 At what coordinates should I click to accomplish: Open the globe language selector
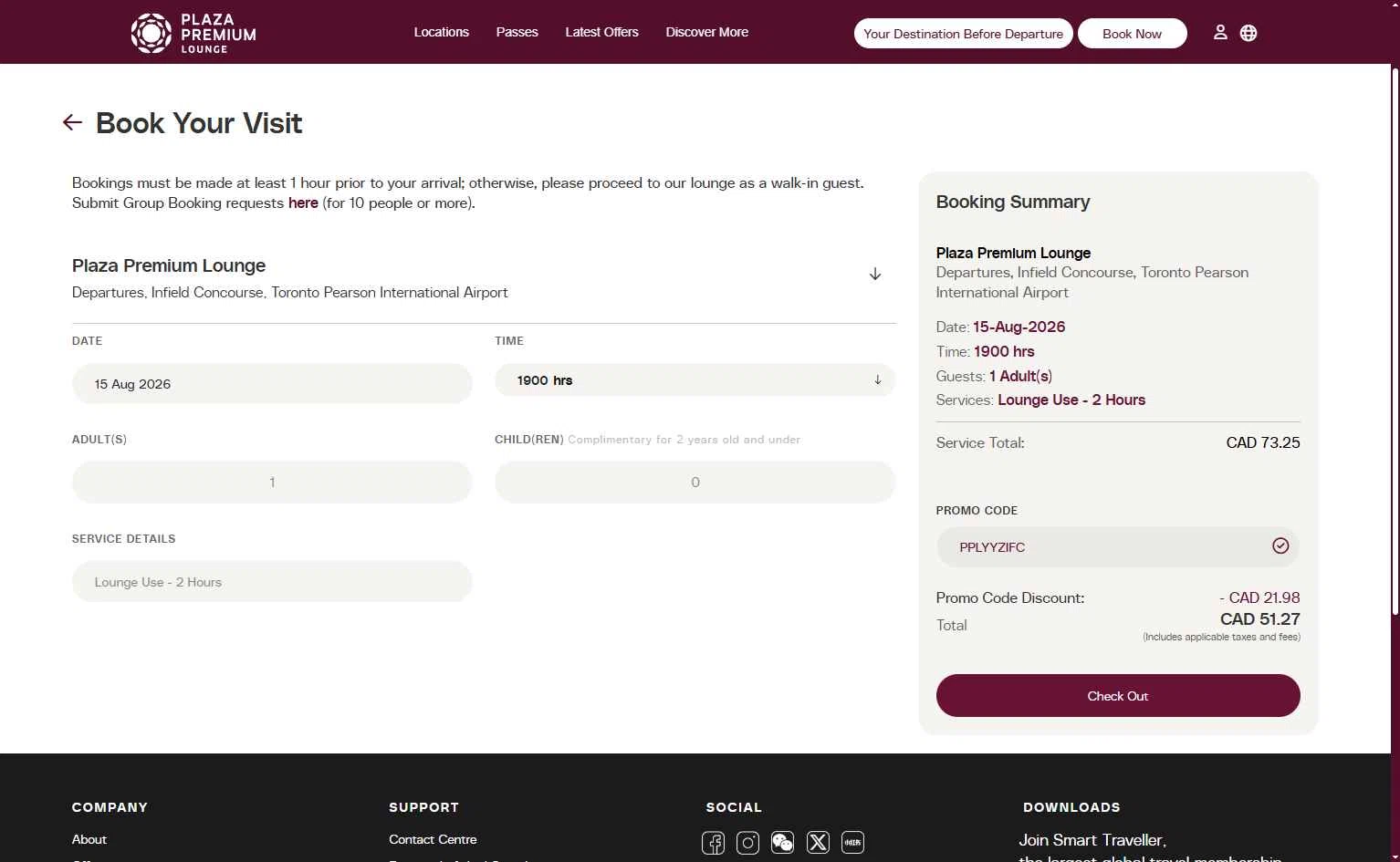coord(1249,33)
